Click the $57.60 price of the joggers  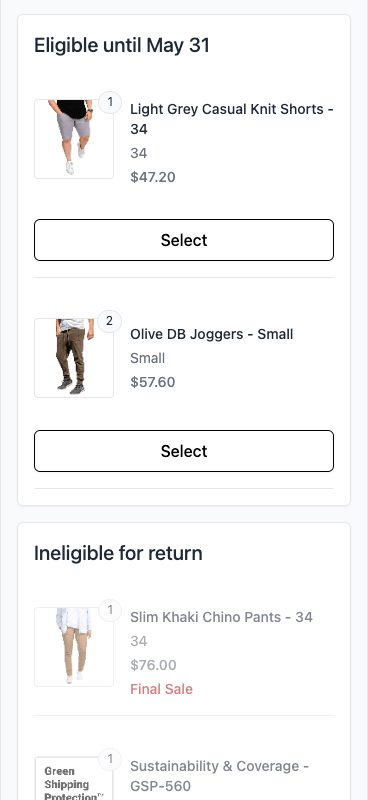click(153, 382)
